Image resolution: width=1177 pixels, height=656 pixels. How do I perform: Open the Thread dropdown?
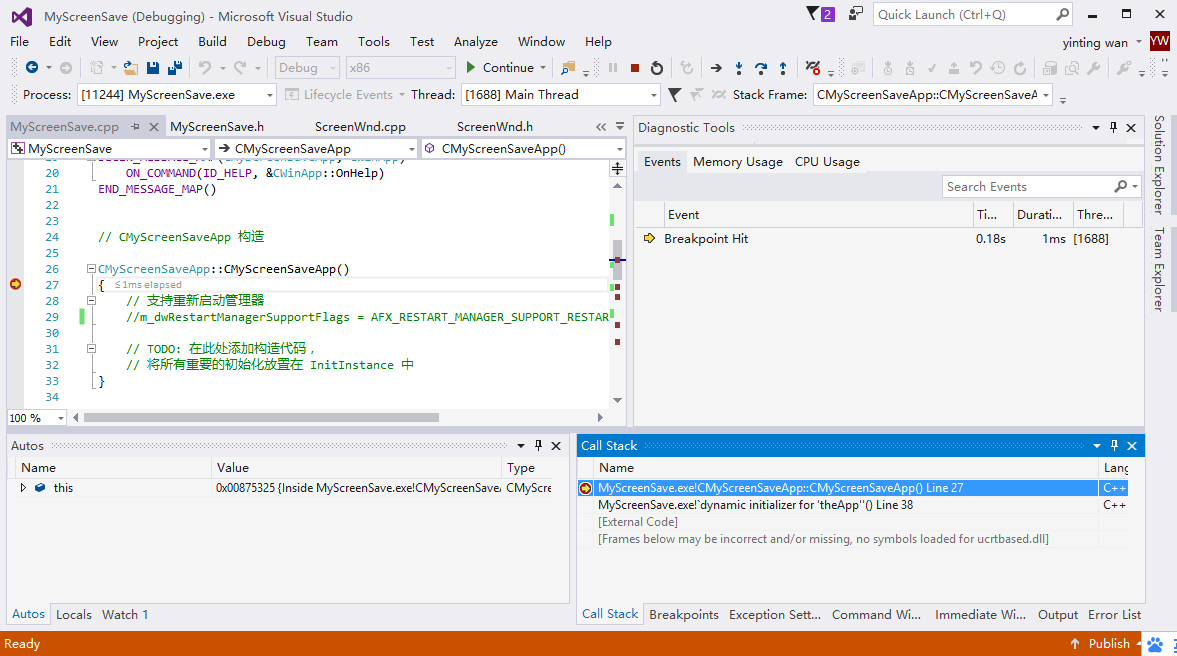[654, 95]
